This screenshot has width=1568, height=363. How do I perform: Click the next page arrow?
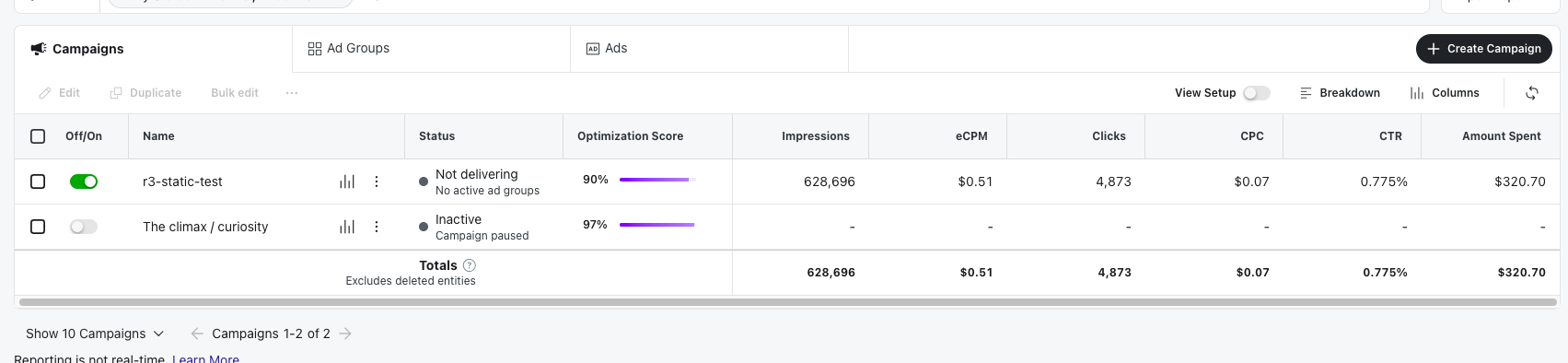(x=345, y=334)
